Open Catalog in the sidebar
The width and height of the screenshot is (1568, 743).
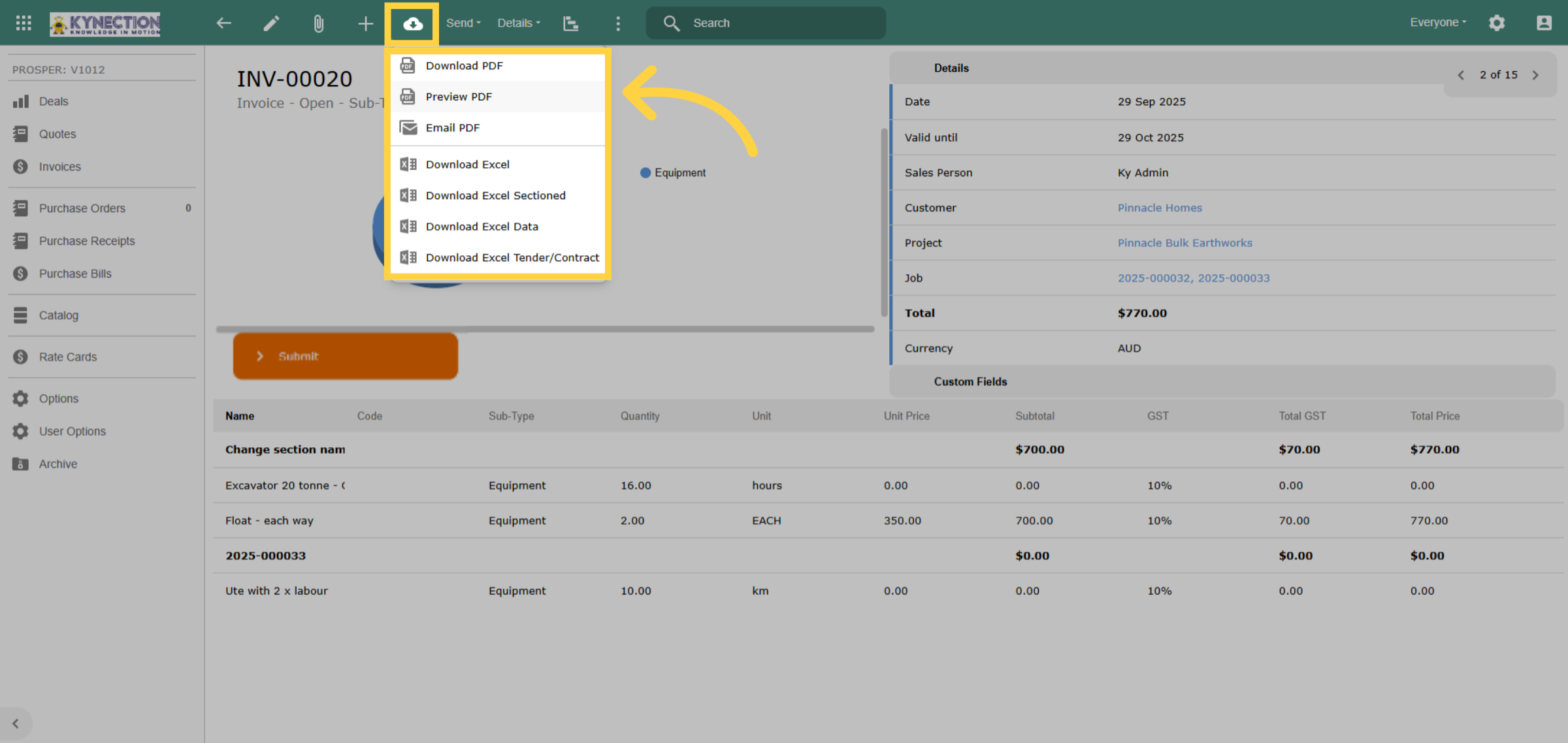102,315
